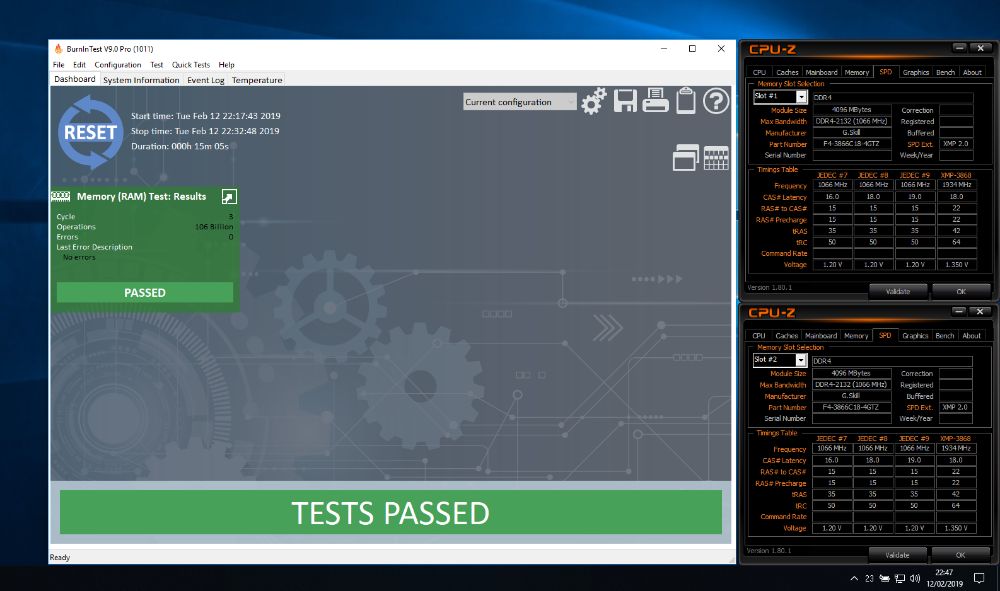1000x591 pixels.
Task: Click the XMP-3868 column header in top CPU-Z
Action: pos(956,175)
